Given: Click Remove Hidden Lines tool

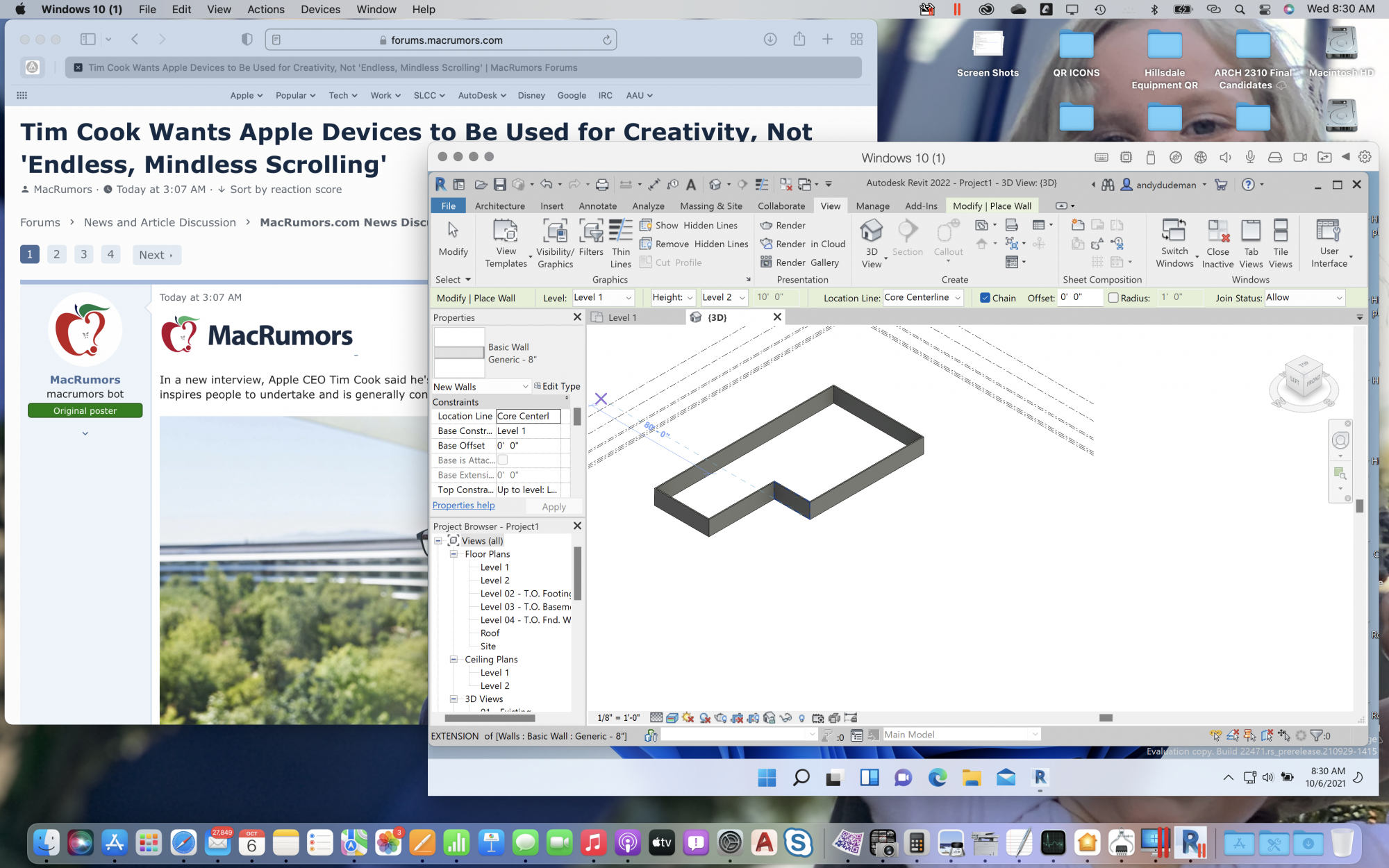Looking at the screenshot, I should click(x=694, y=244).
